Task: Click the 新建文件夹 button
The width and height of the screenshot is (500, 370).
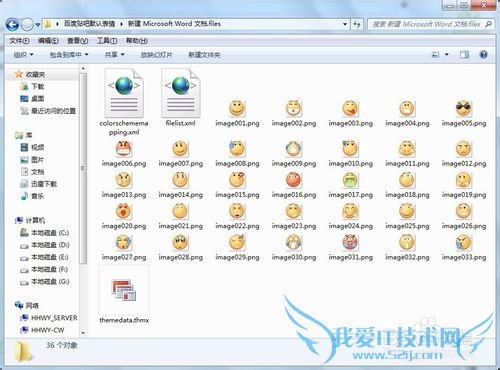Action: [x=204, y=55]
